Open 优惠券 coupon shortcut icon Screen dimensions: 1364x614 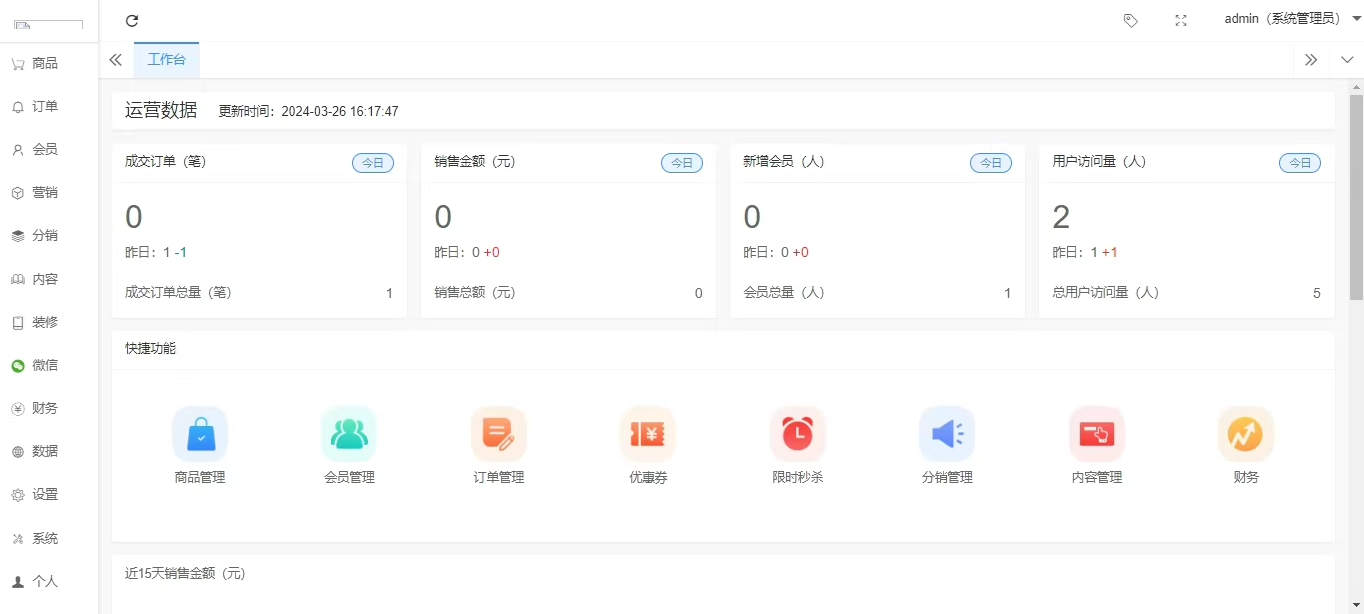(x=648, y=434)
